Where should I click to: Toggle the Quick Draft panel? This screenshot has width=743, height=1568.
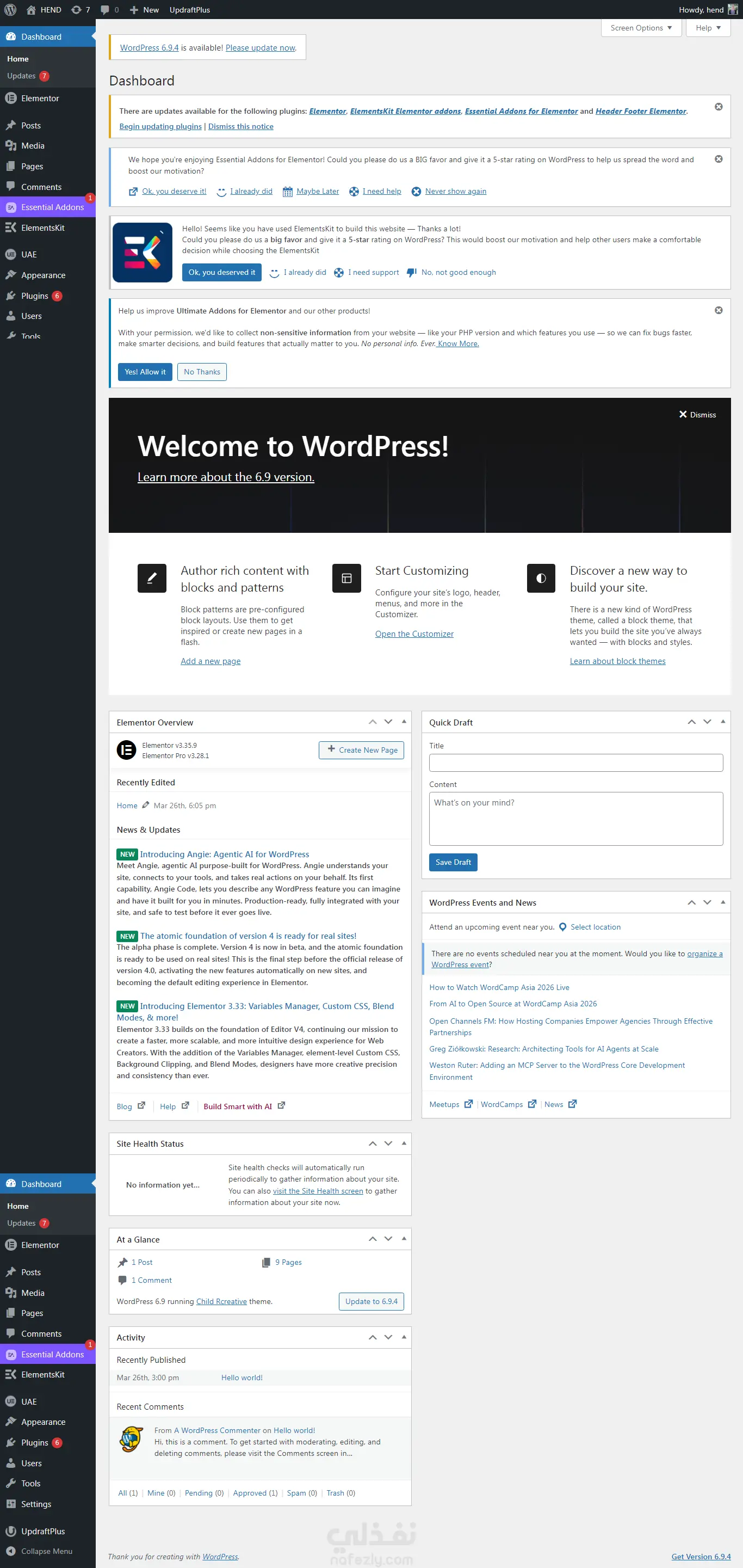tap(723, 723)
